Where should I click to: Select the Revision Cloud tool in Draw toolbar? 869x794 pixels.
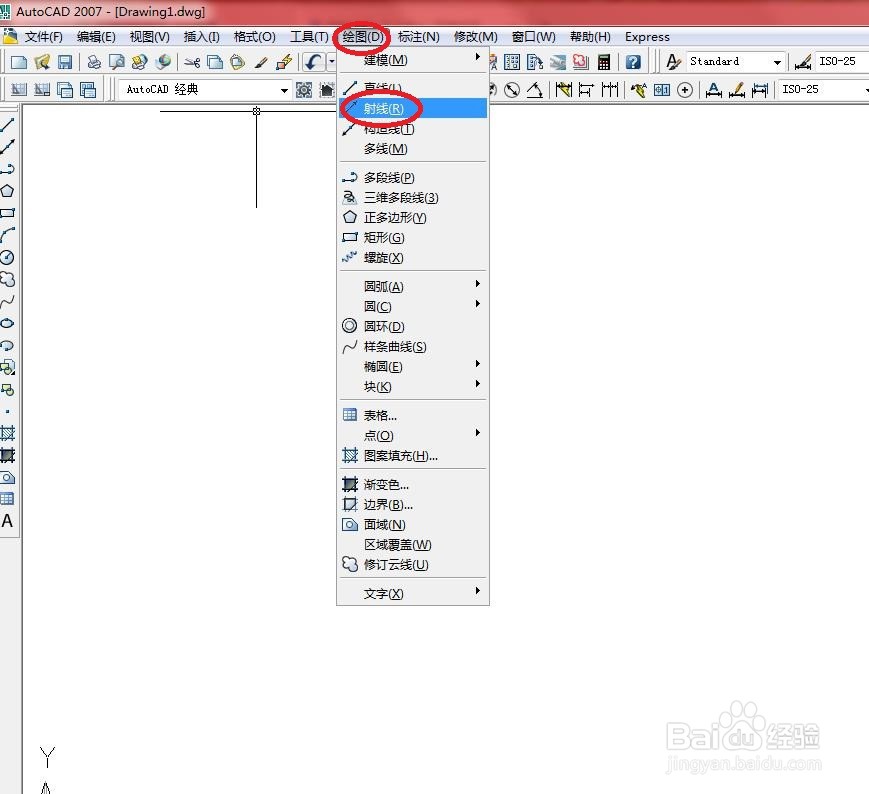tap(7, 279)
